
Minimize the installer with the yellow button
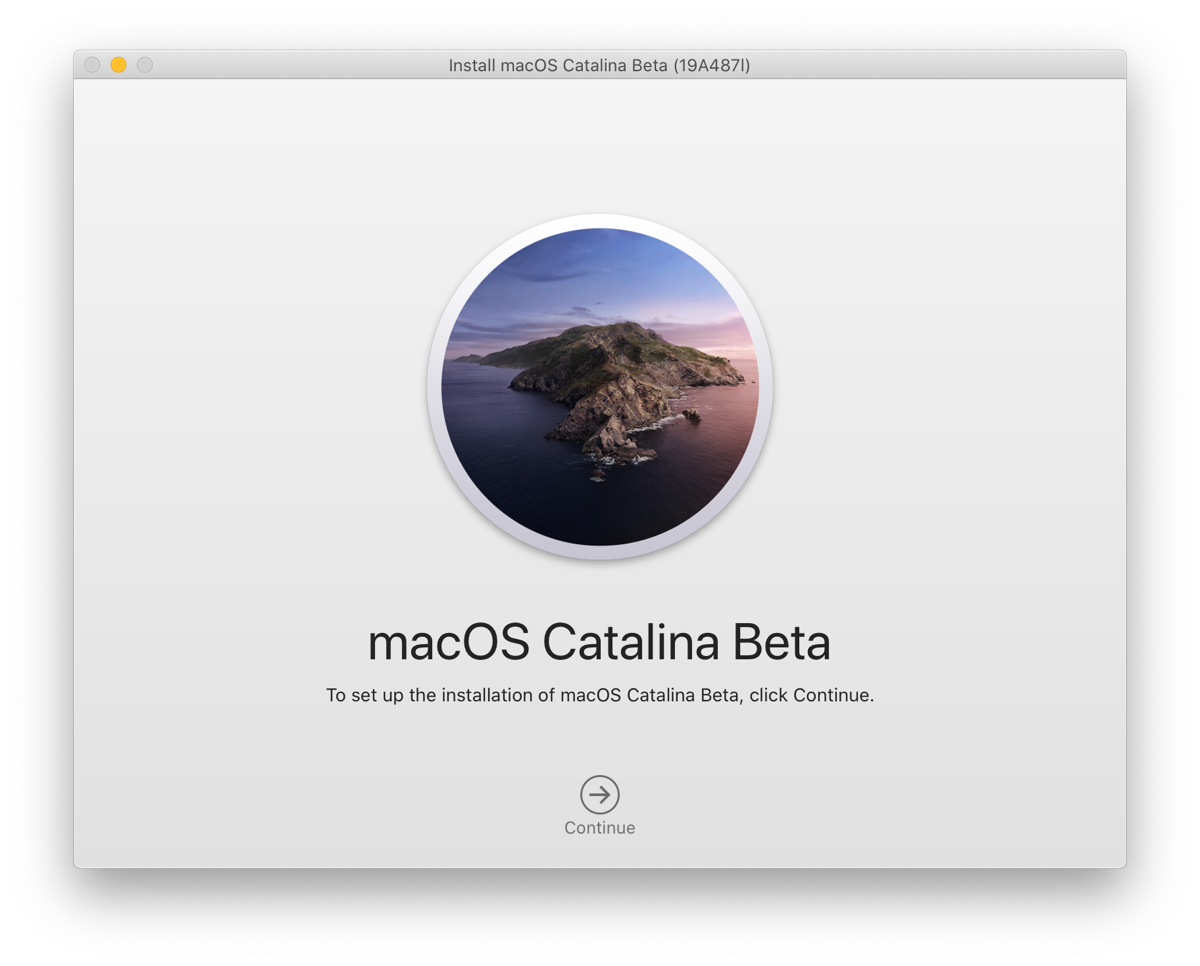(118, 65)
